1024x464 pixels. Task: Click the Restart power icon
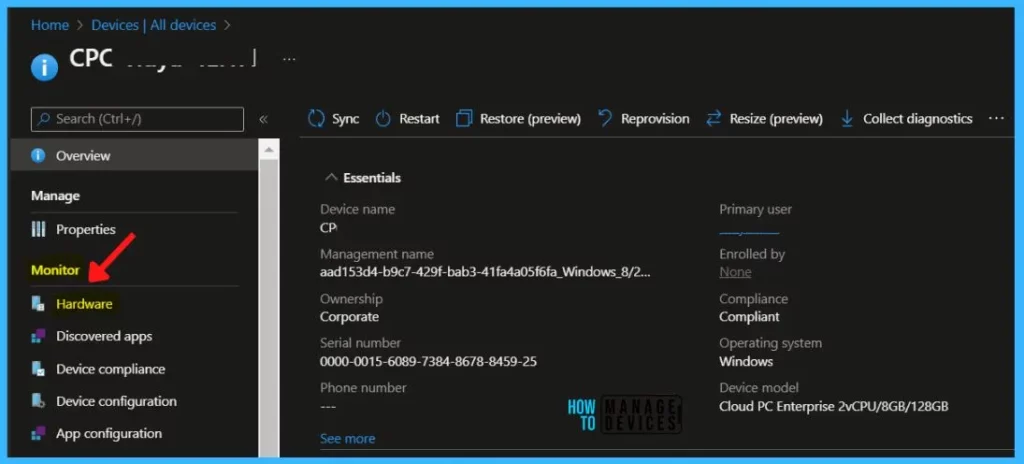pyautogui.click(x=383, y=119)
